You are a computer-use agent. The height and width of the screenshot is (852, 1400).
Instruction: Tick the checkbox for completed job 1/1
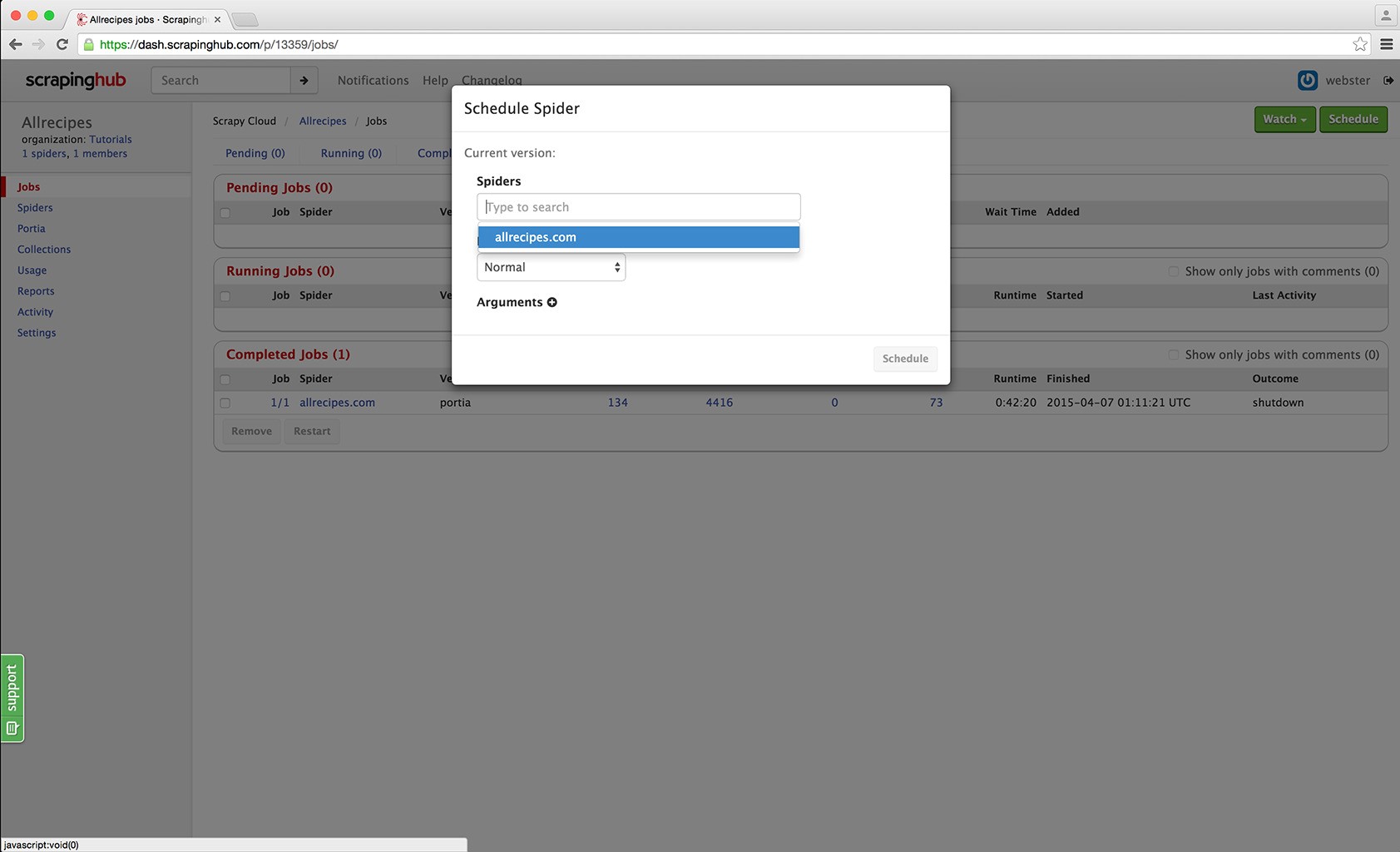coord(225,403)
